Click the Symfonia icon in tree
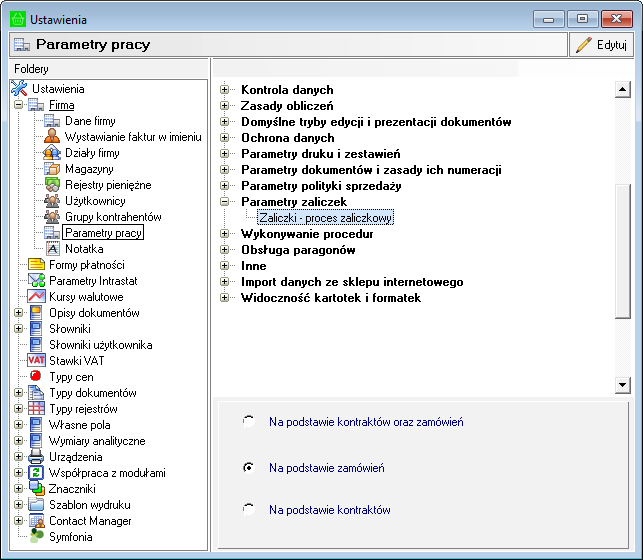 35,537
